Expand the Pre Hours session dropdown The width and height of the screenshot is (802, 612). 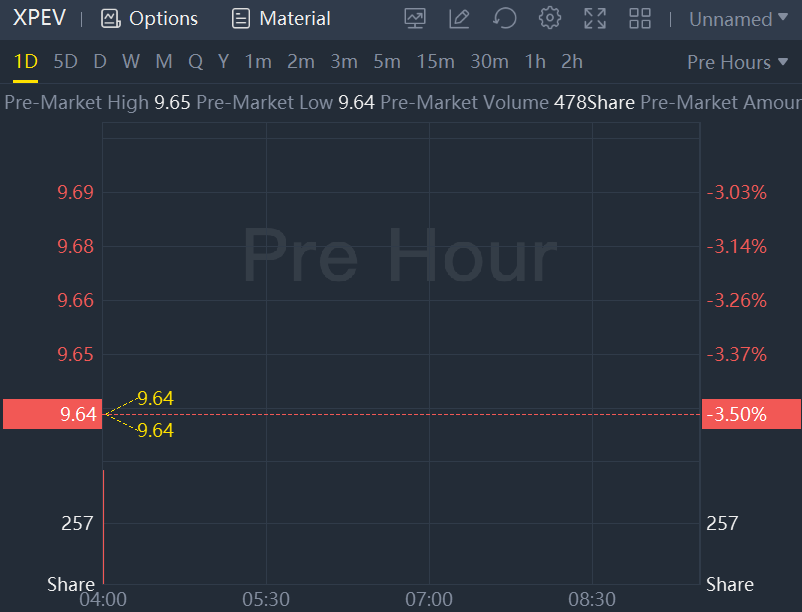(x=736, y=62)
